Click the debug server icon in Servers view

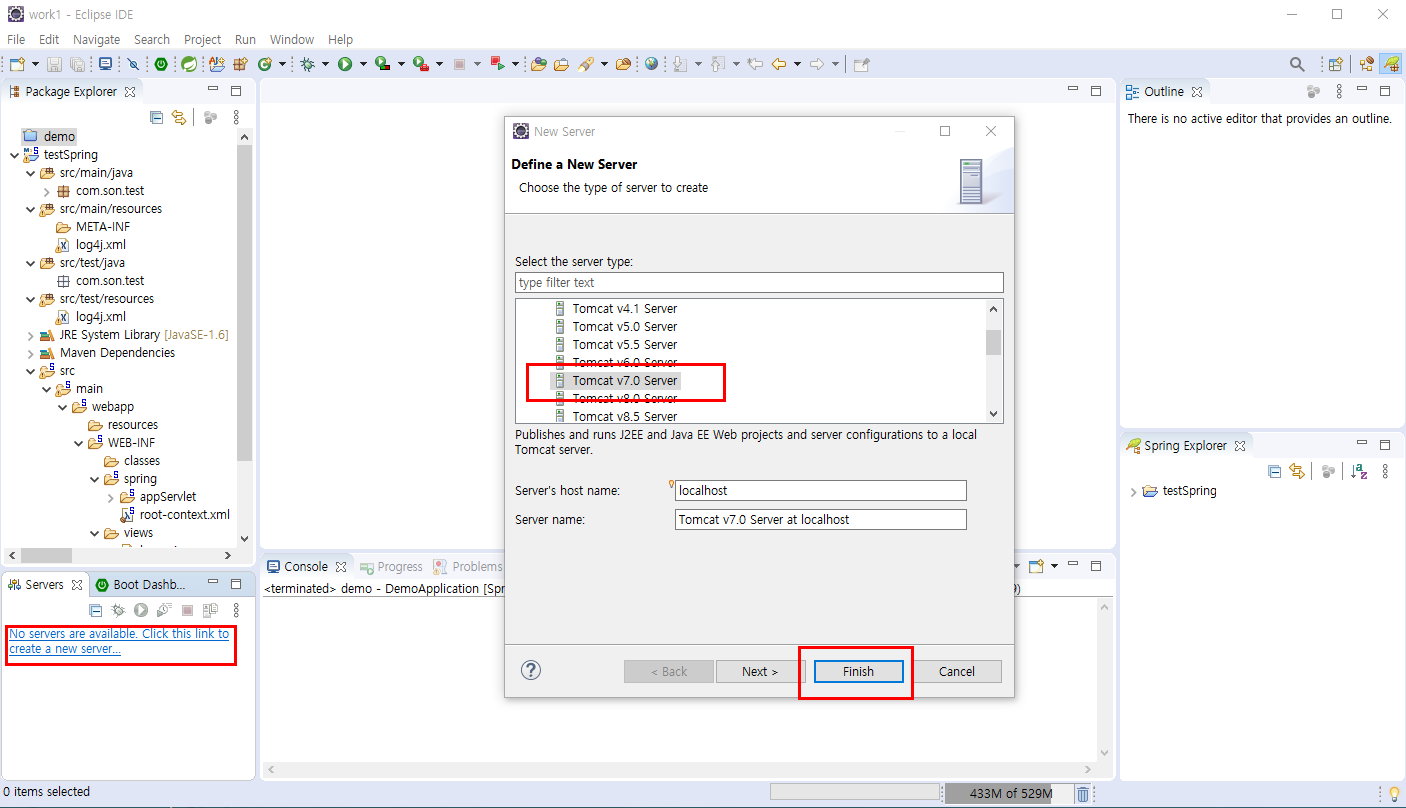click(x=118, y=610)
